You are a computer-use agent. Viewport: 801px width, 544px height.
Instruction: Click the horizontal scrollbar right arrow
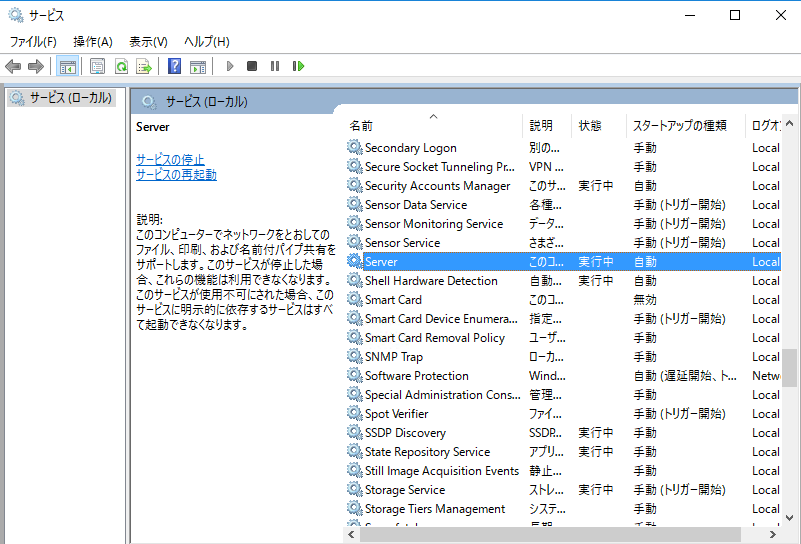772,534
